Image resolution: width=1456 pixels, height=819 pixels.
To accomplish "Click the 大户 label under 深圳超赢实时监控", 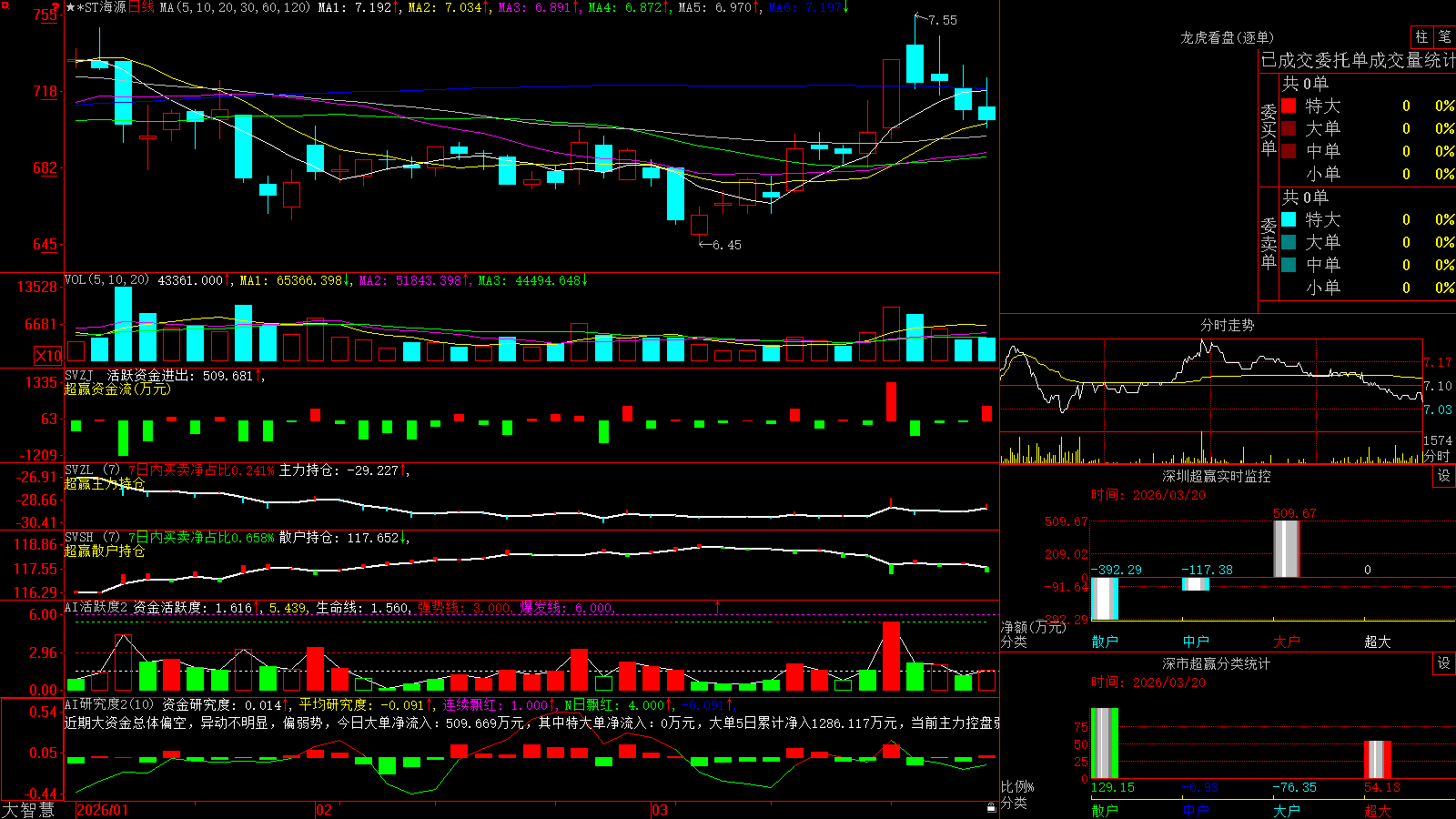I will click(x=1287, y=642).
